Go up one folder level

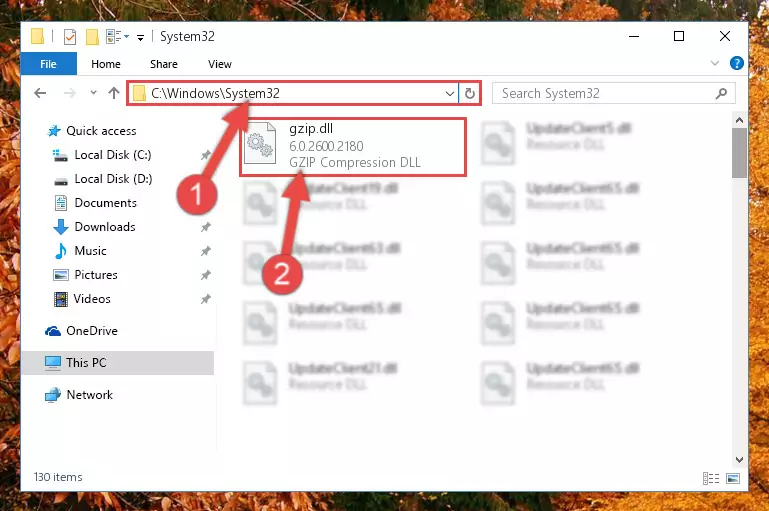point(114,93)
